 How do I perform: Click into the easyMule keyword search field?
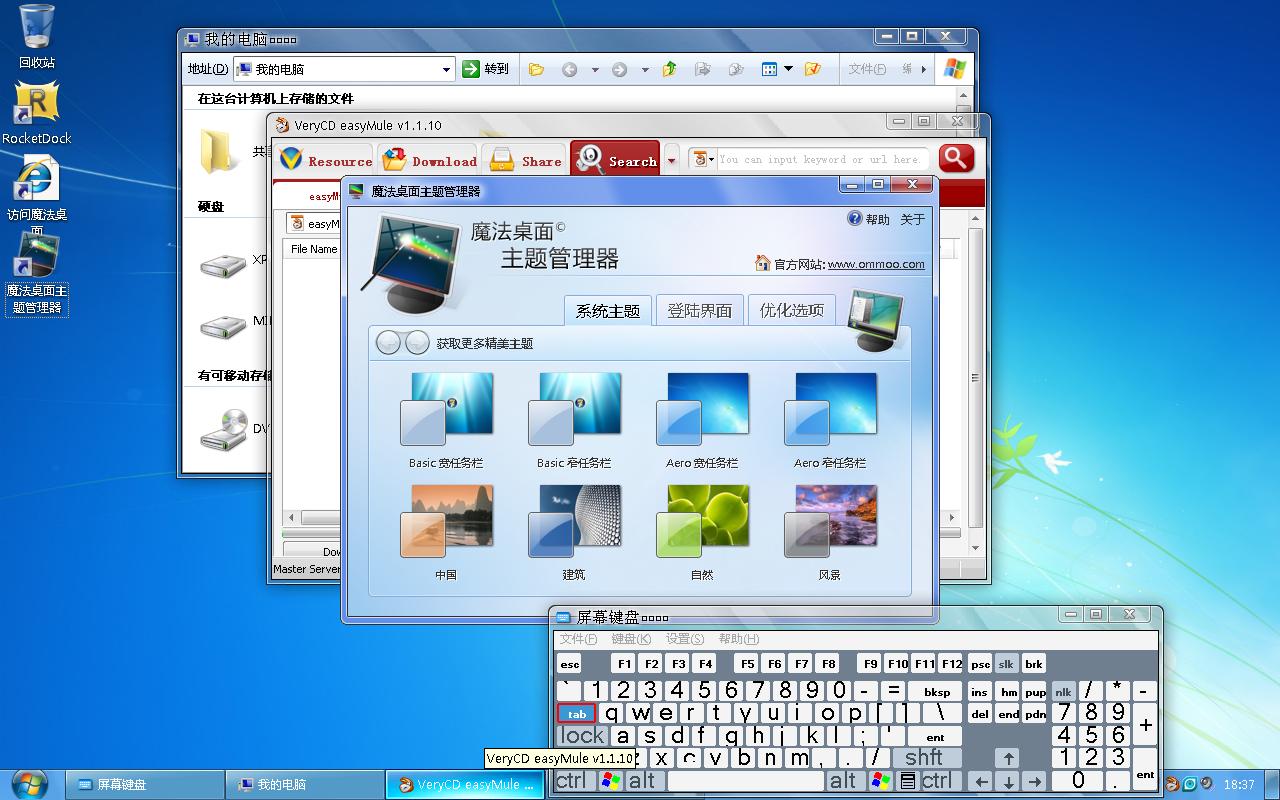click(x=822, y=159)
